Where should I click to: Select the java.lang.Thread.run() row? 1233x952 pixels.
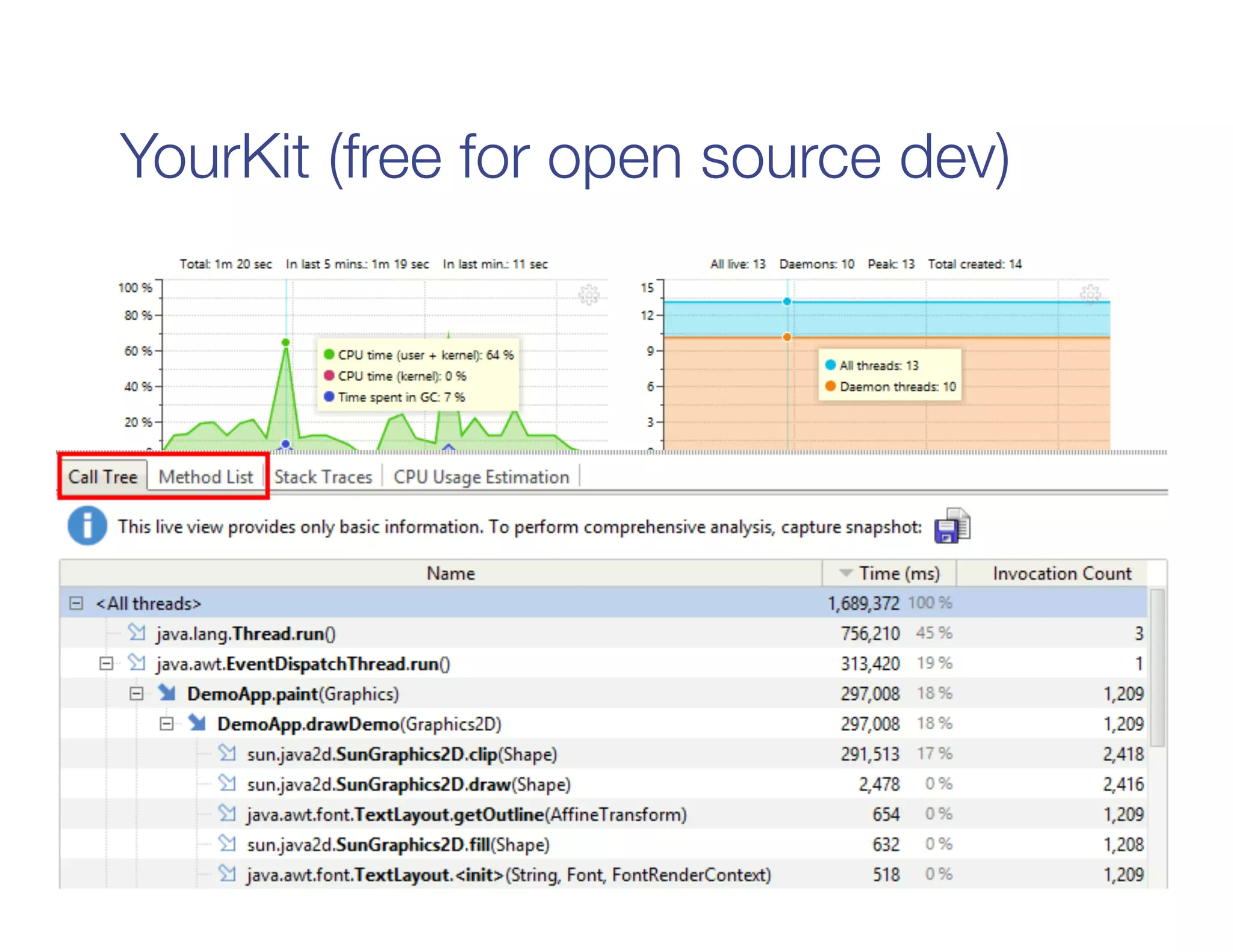click(x=603, y=633)
